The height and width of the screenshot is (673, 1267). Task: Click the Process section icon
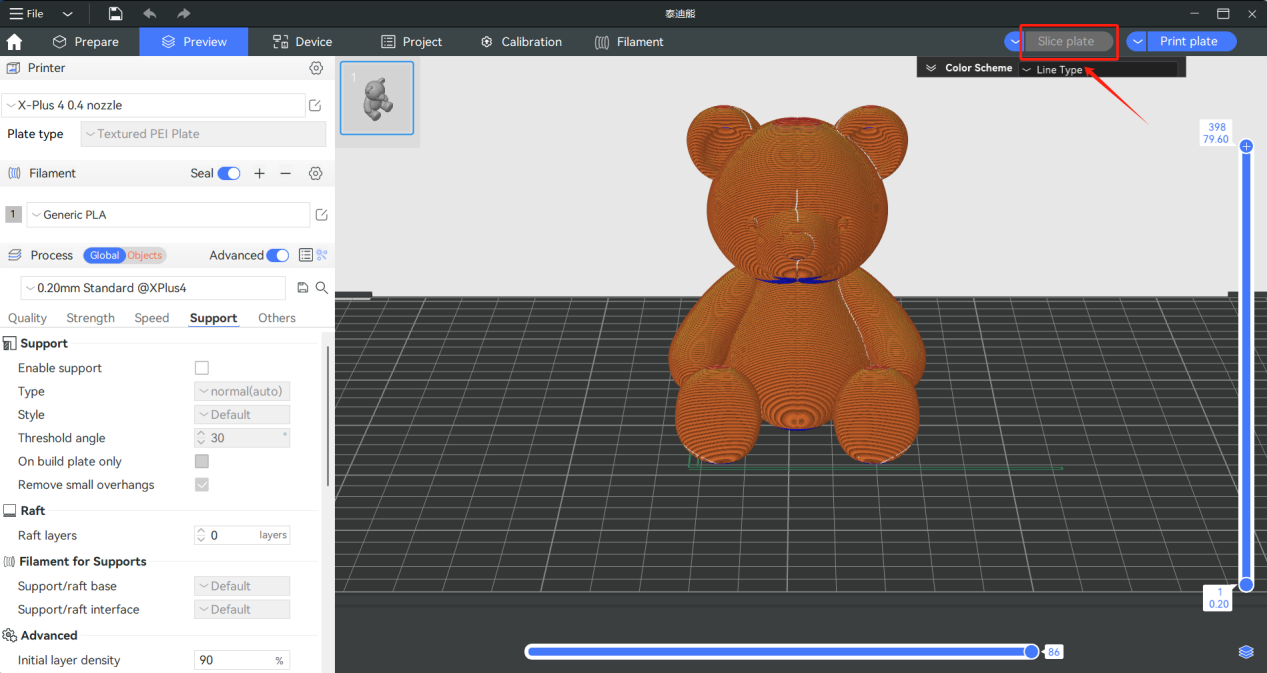14,255
